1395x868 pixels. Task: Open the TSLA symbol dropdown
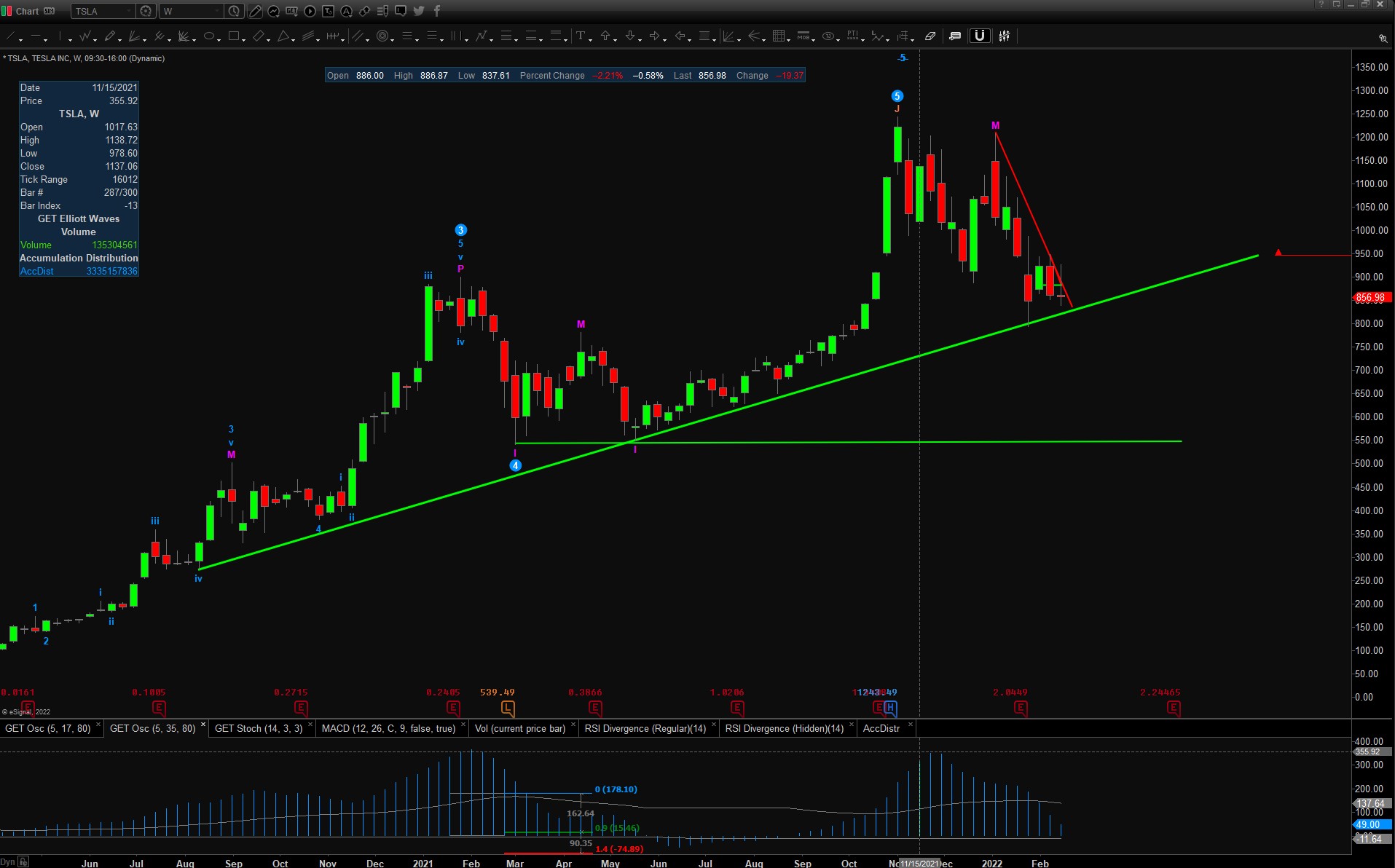(129, 11)
